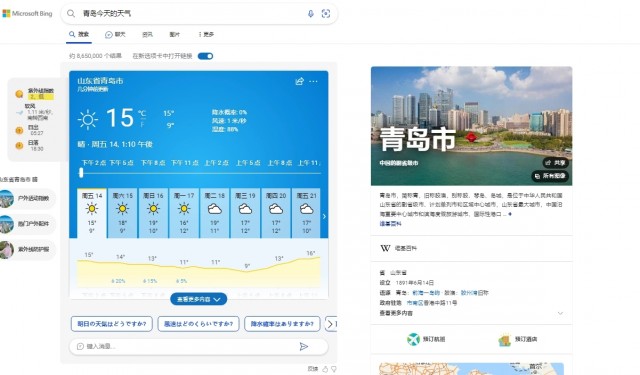Click the thumbs-up feedback icon

pyautogui.click(x=325, y=369)
